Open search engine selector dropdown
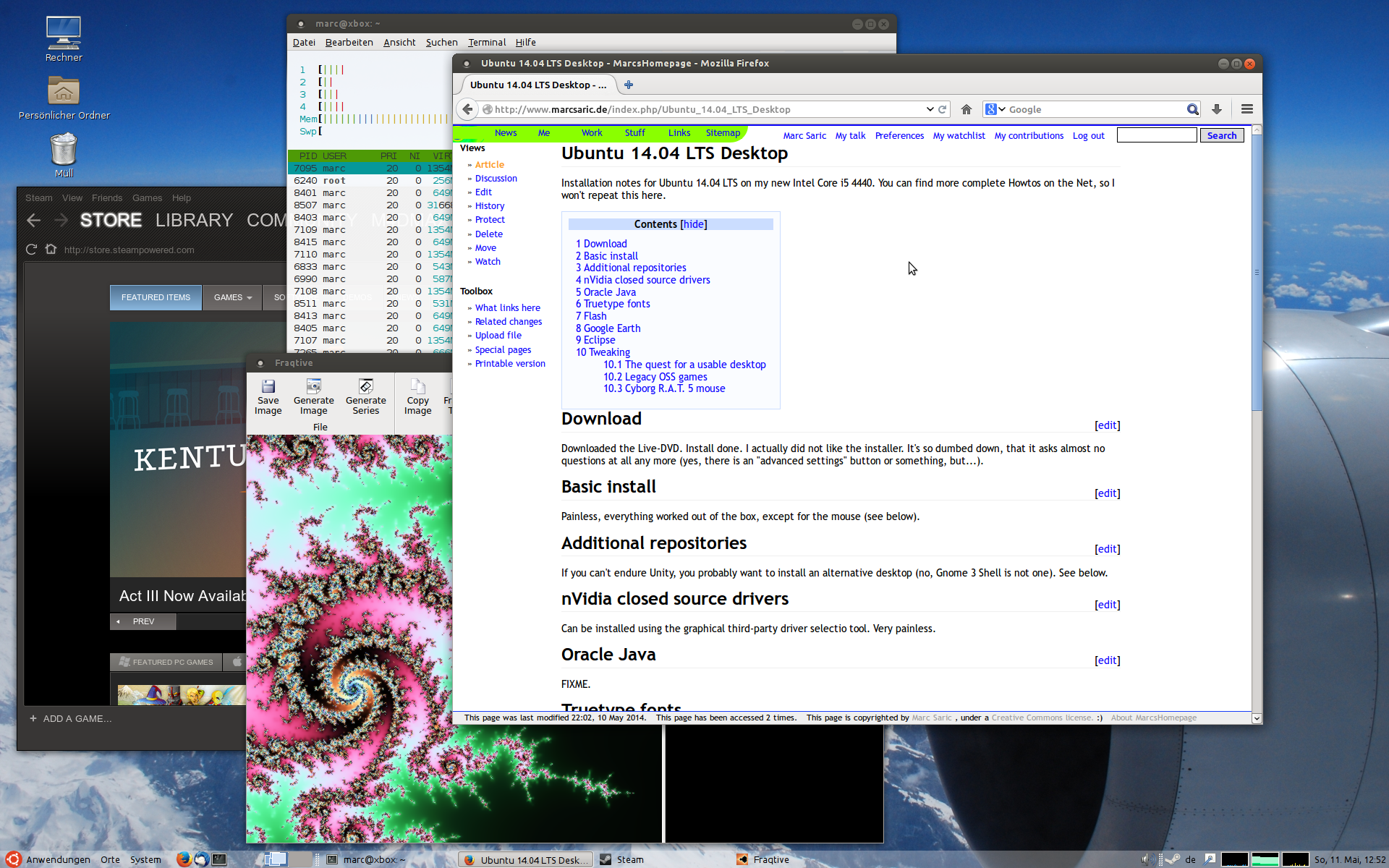 [x=995, y=109]
